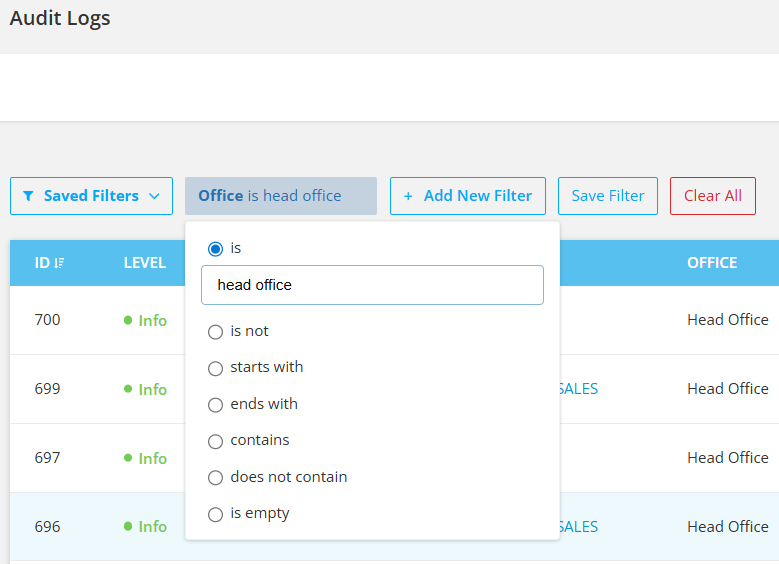
Task: Click the ID column sort icon
Action: [x=59, y=263]
